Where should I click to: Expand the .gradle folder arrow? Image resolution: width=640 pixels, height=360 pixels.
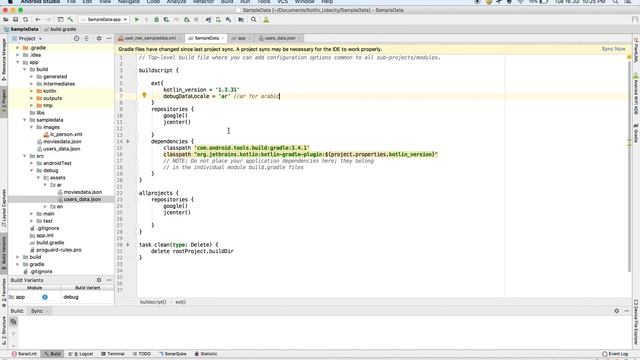(x=18, y=48)
